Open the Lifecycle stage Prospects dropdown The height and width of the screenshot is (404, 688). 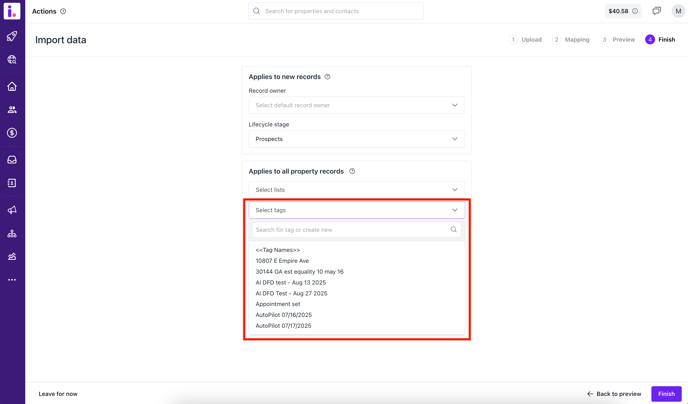coord(356,139)
